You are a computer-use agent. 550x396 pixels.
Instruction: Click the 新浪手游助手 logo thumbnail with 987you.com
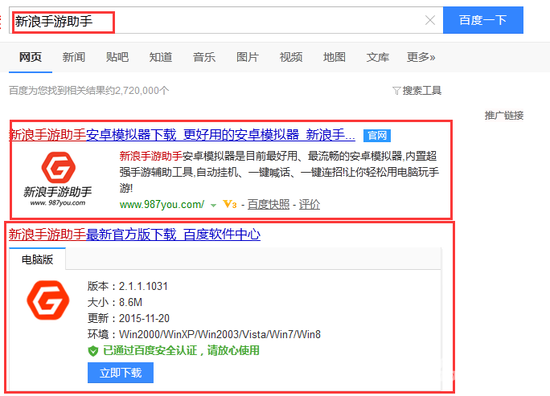point(58,179)
